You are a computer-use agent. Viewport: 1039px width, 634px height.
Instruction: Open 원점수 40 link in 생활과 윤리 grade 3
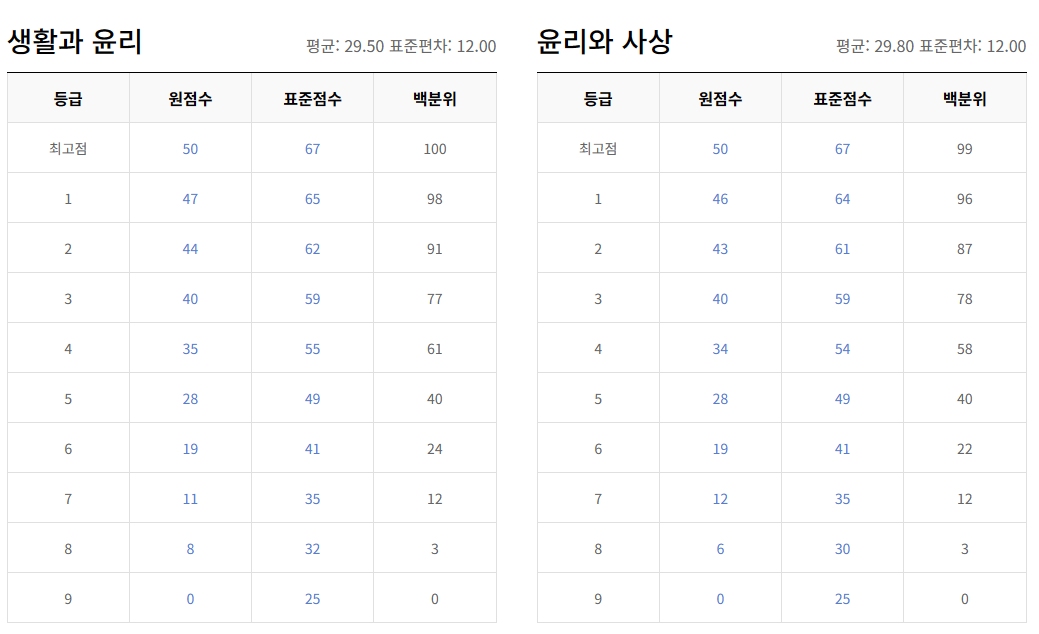click(190, 299)
